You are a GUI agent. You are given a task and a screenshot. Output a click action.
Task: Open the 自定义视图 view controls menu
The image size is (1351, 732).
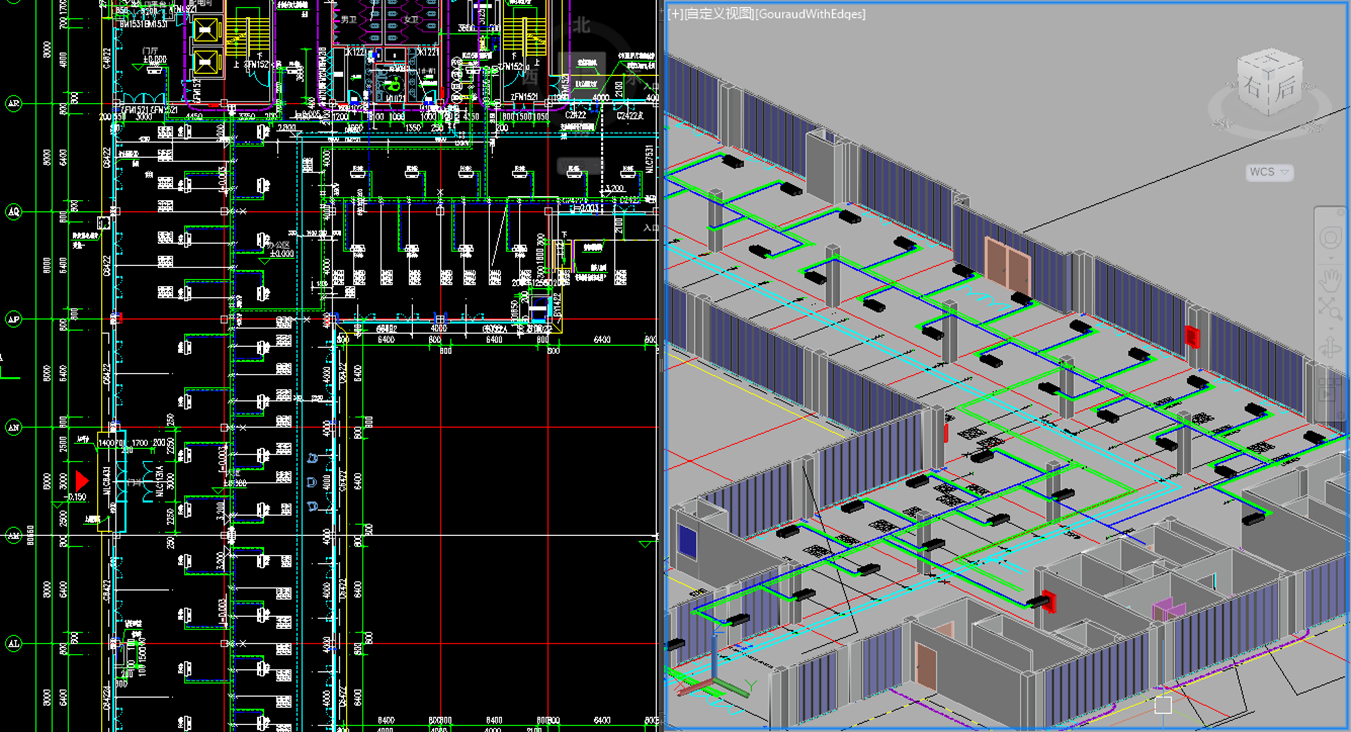click(718, 14)
